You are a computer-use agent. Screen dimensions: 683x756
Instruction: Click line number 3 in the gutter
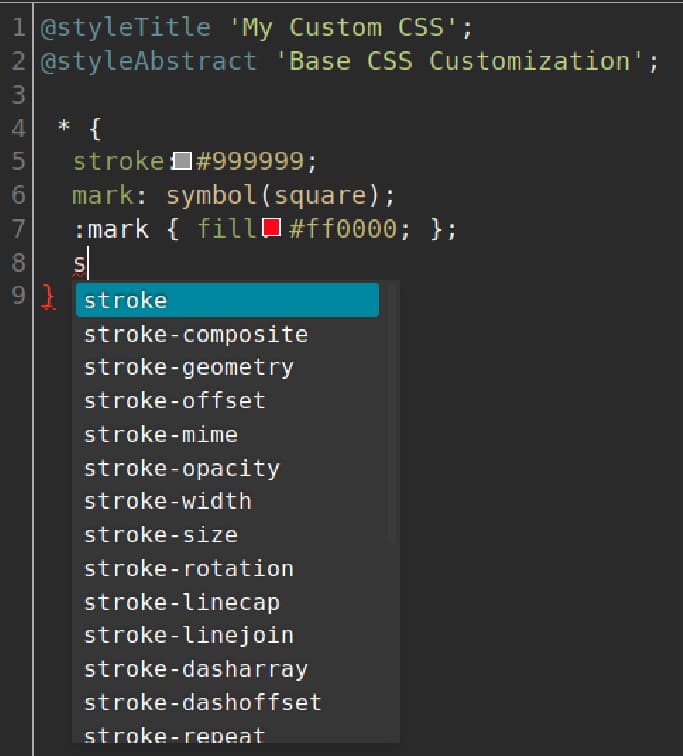(x=18, y=95)
